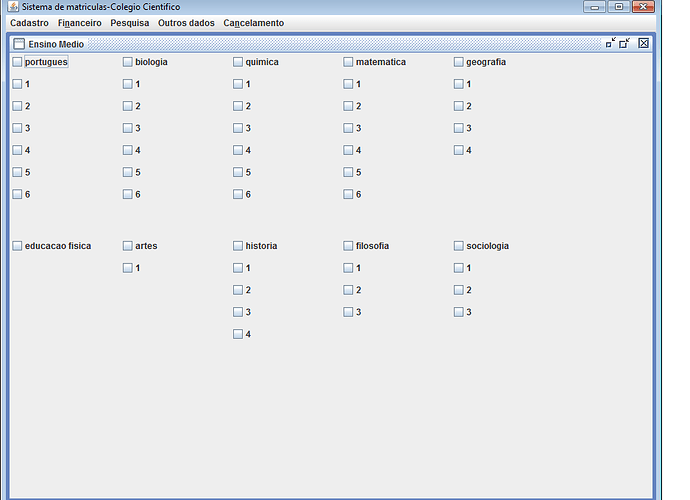The image size is (690, 500).
Task: Toggle the artes checkbox
Action: click(140, 246)
